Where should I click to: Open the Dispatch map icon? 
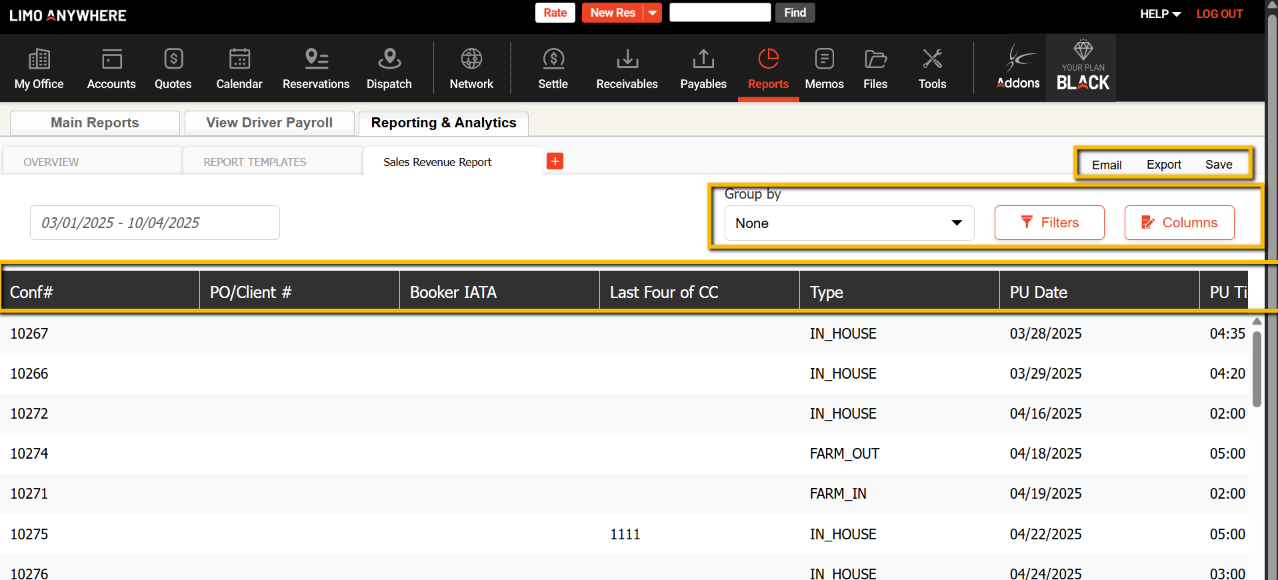[389, 68]
